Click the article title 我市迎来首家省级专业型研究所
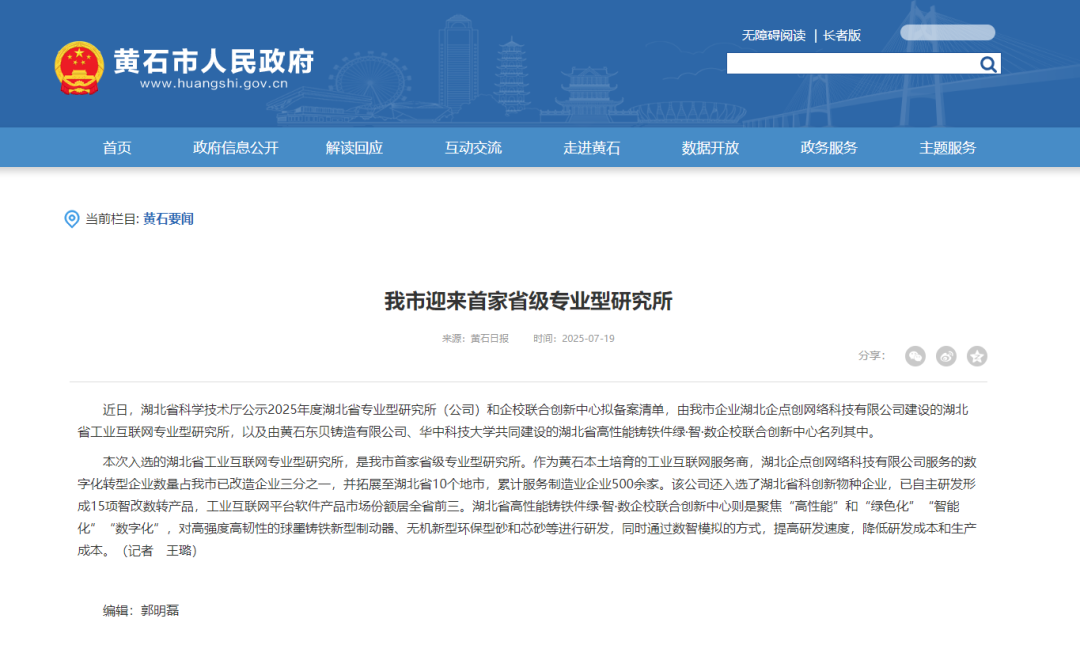The width and height of the screenshot is (1080, 668). tap(528, 301)
